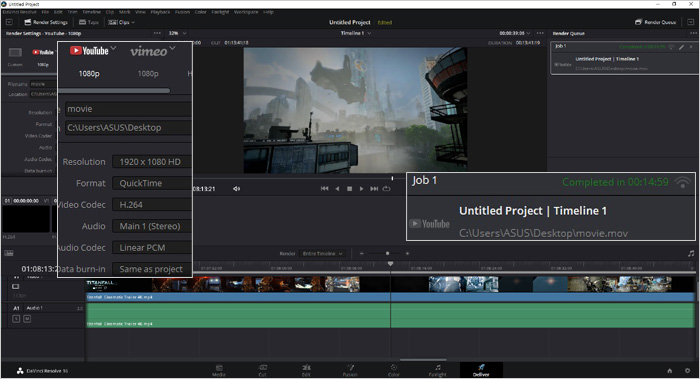700x379 pixels.
Task: Open viewer options three-dot menu
Action: tap(540, 33)
